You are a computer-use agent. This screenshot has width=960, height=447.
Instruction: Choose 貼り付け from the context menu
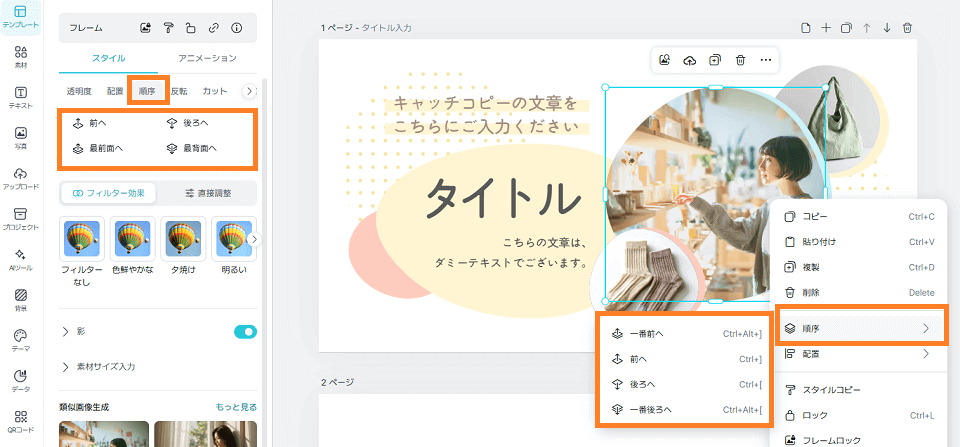[x=860, y=242]
